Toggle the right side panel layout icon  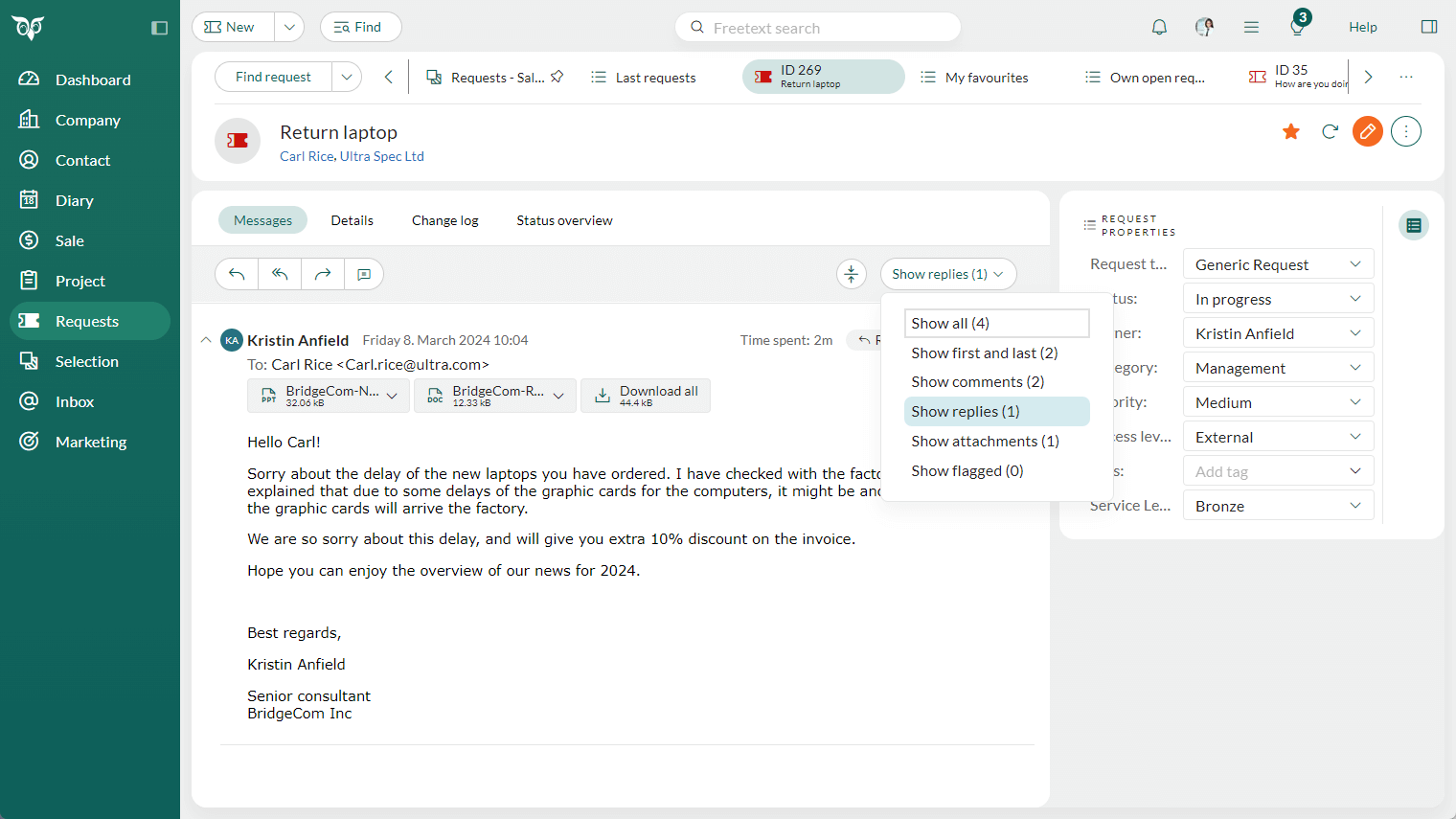1428,26
